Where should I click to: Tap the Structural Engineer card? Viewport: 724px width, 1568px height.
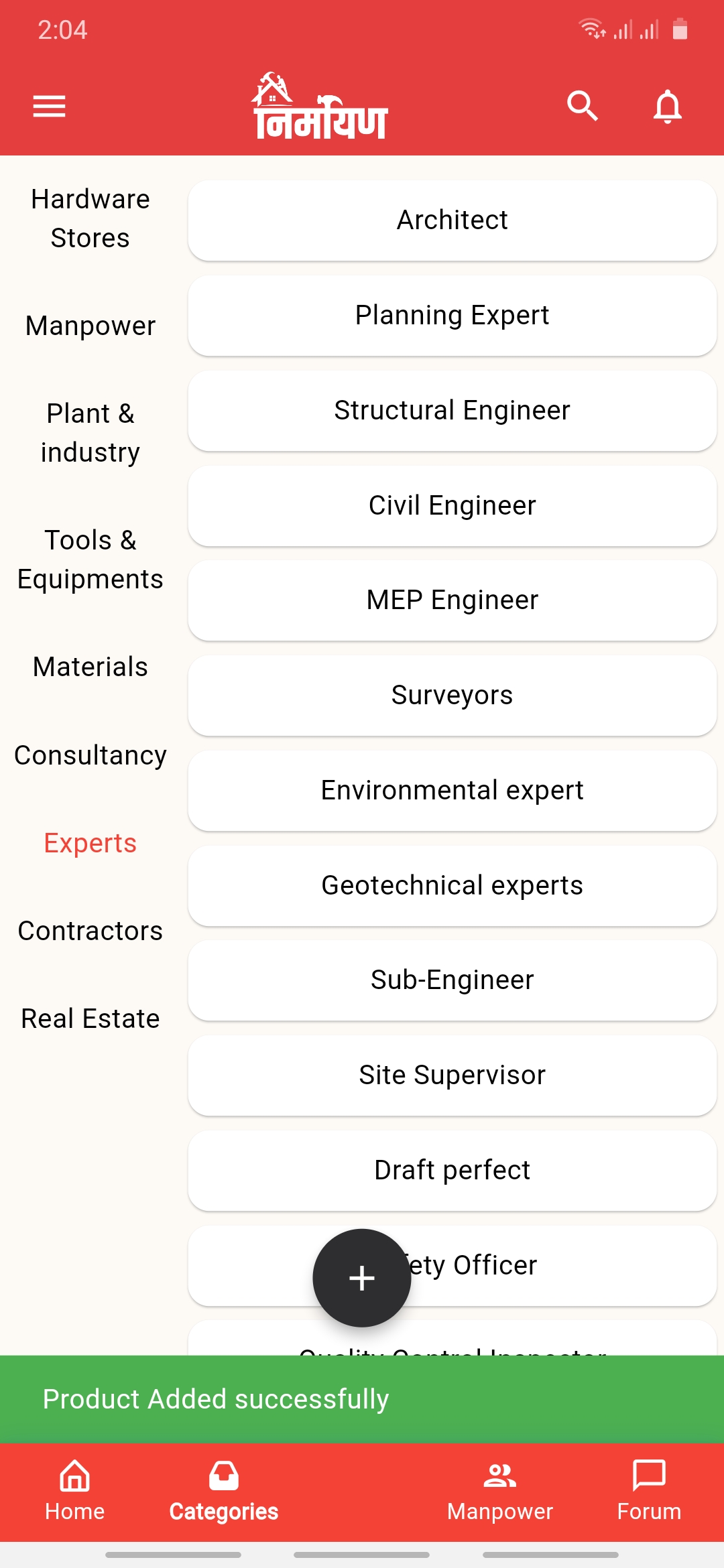pyautogui.click(x=452, y=411)
